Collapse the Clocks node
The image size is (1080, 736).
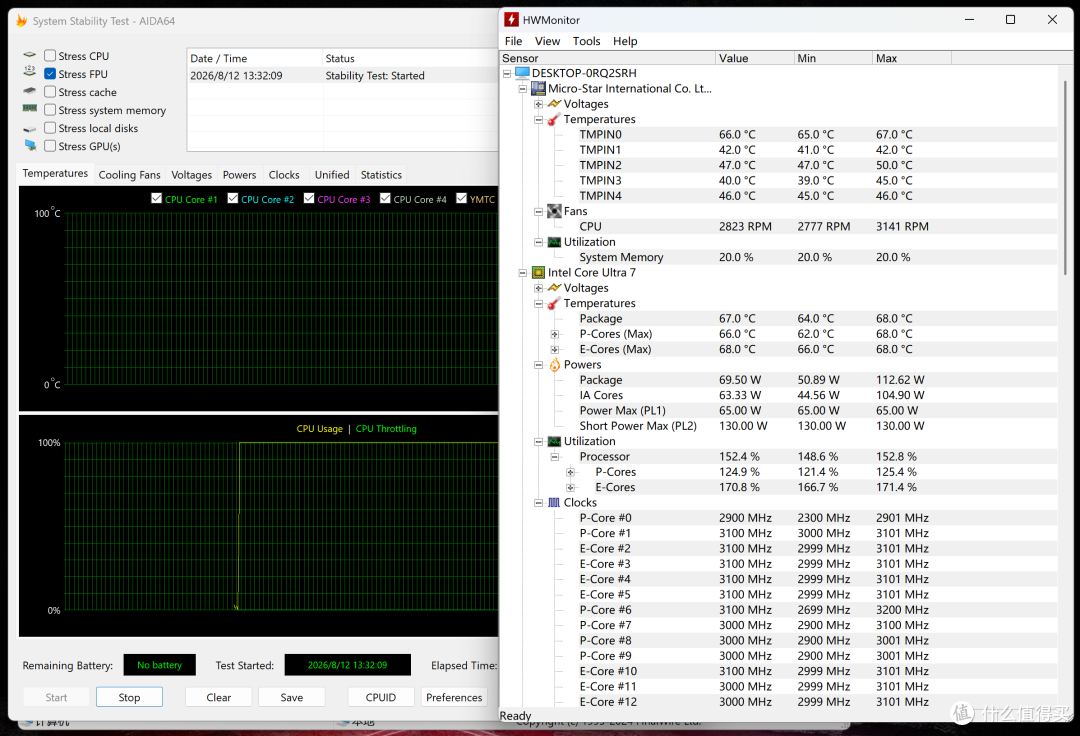coord(539,503)
